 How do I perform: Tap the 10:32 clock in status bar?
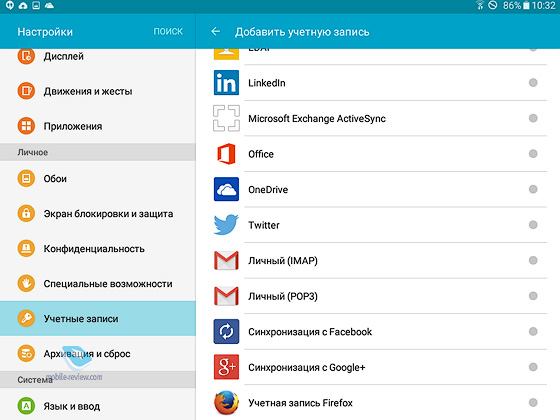pyautogui.click(x=543, y=5)
